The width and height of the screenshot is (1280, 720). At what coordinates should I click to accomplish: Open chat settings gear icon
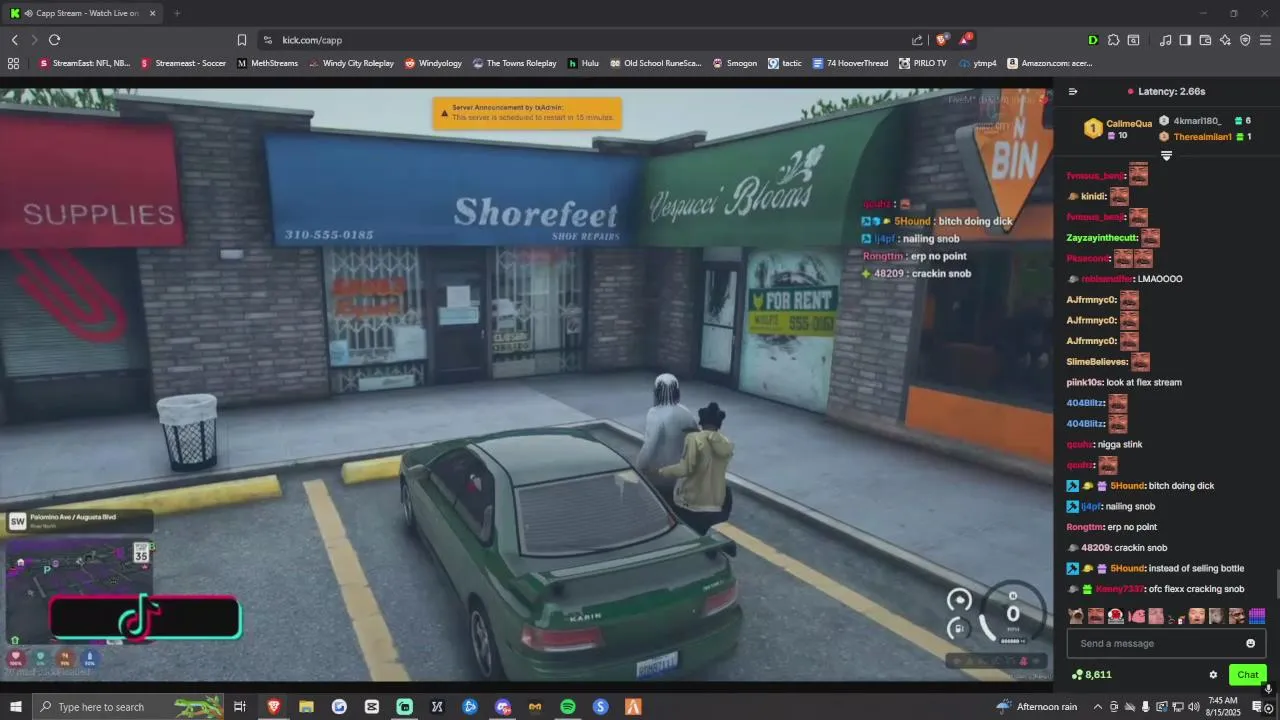(x=1213, y=675)
